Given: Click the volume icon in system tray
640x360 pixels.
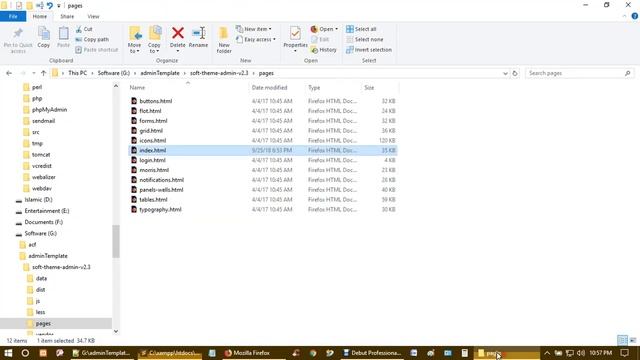Looking at the screenshot, I should coord(581,353).
